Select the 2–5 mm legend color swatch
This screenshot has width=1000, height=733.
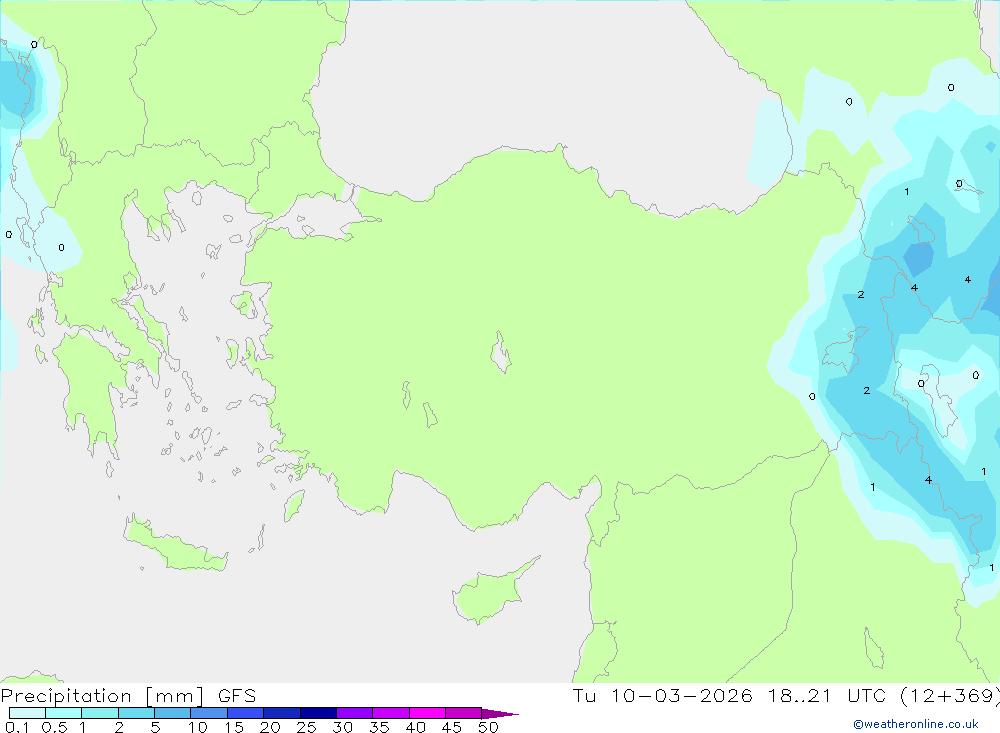136,713
